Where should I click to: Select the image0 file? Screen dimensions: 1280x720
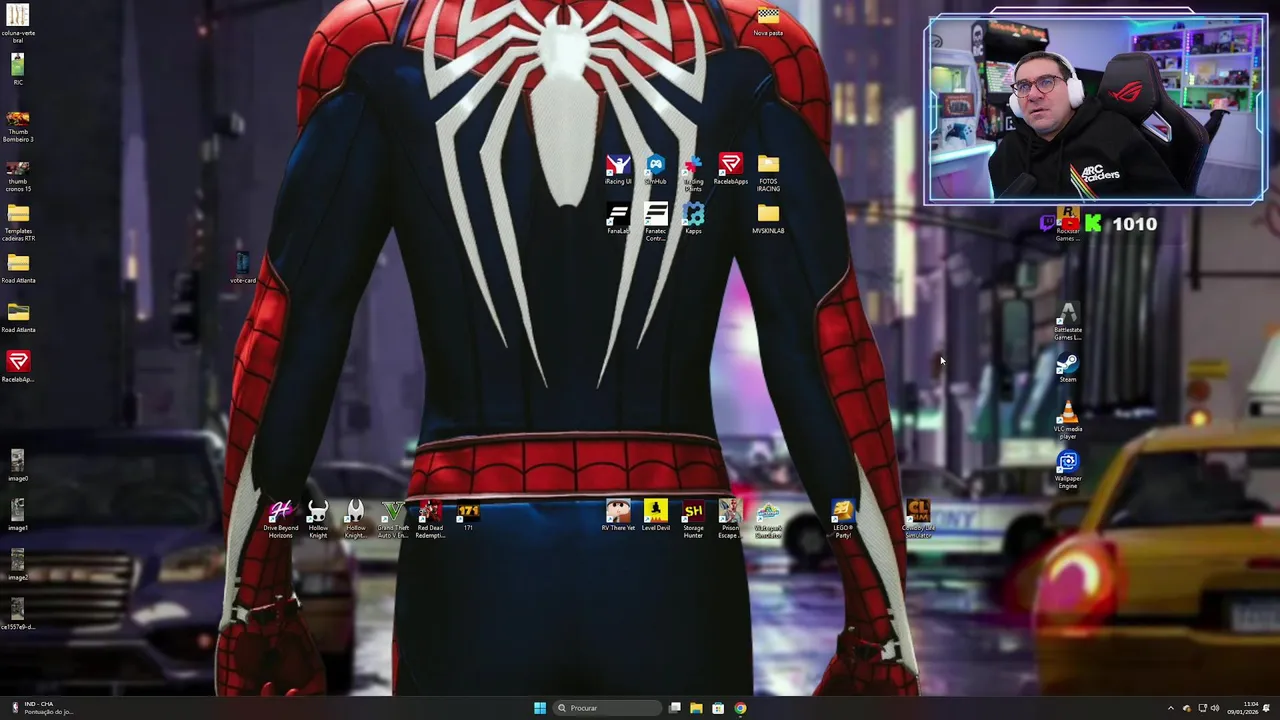point(18,466)
